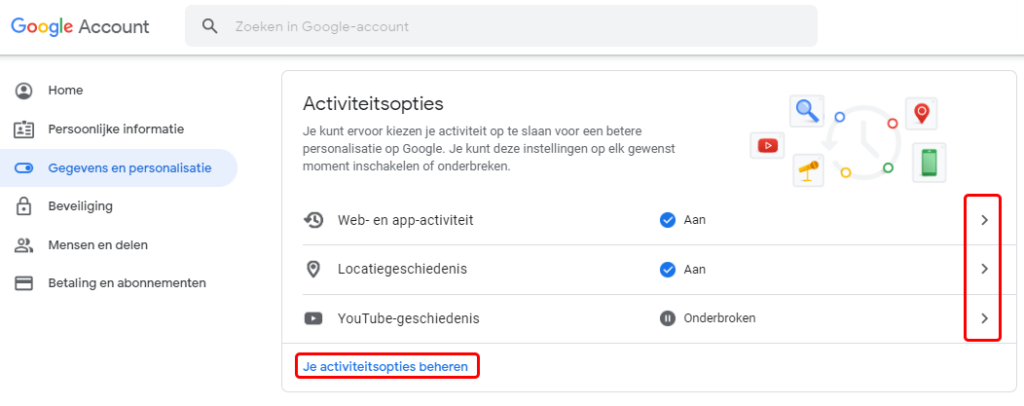
Task: Focus the Zoeken in Google-account search field
Action: (x=500, y=26)
